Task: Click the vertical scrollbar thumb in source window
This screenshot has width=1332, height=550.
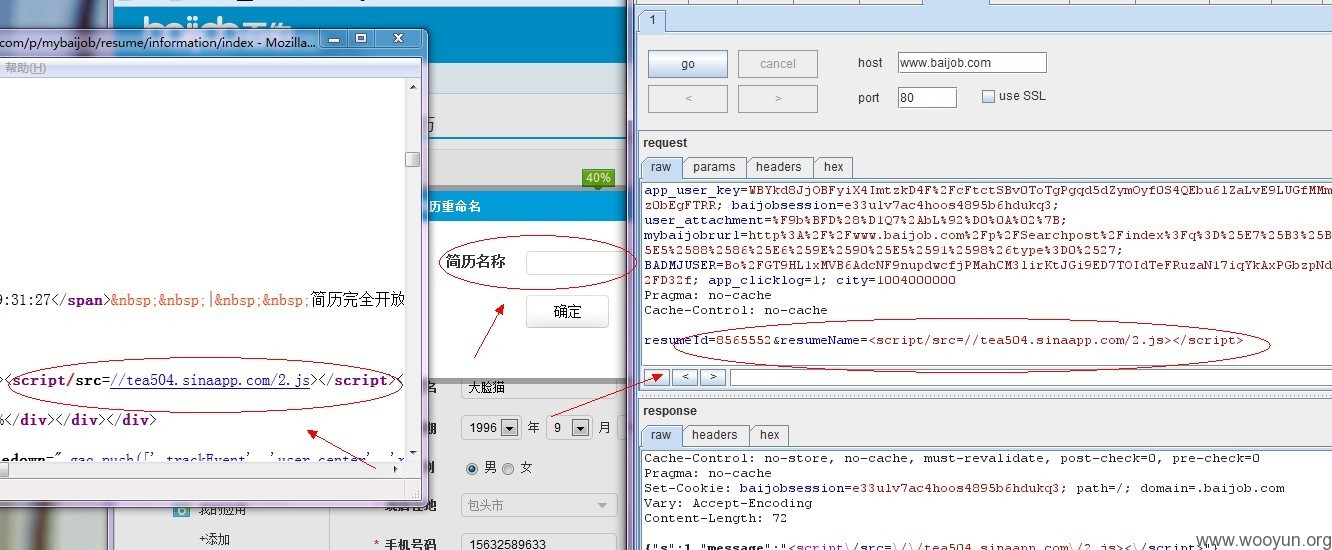Action: coord(412,159)
